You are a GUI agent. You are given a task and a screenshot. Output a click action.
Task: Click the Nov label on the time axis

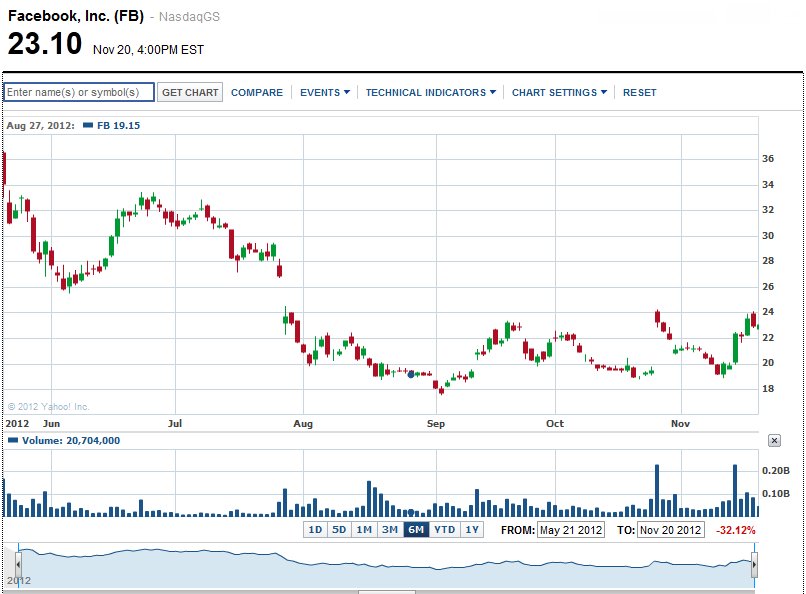click(680, 423)
